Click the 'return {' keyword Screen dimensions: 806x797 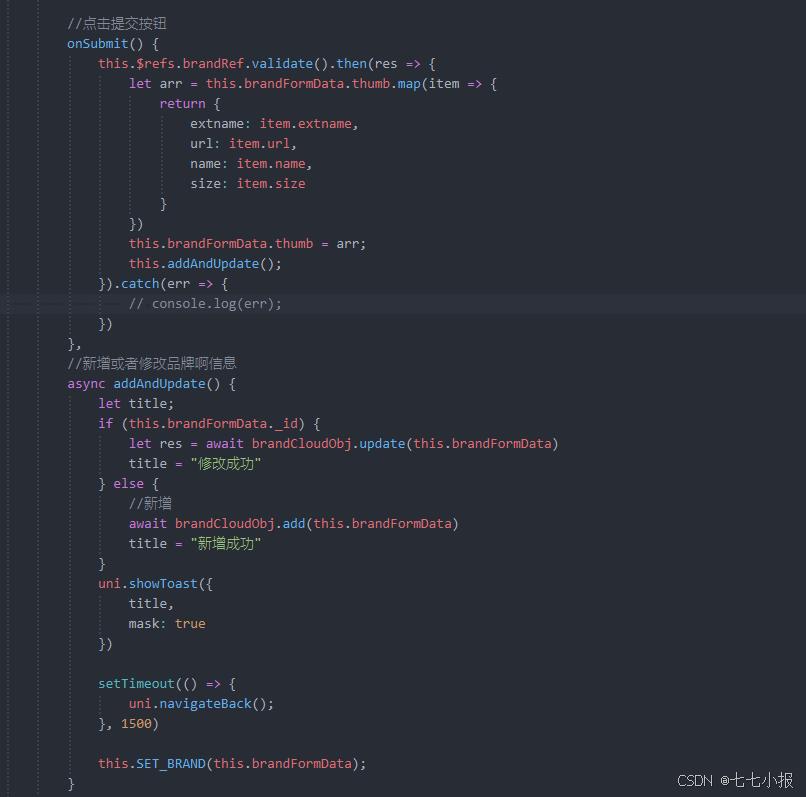190,104
